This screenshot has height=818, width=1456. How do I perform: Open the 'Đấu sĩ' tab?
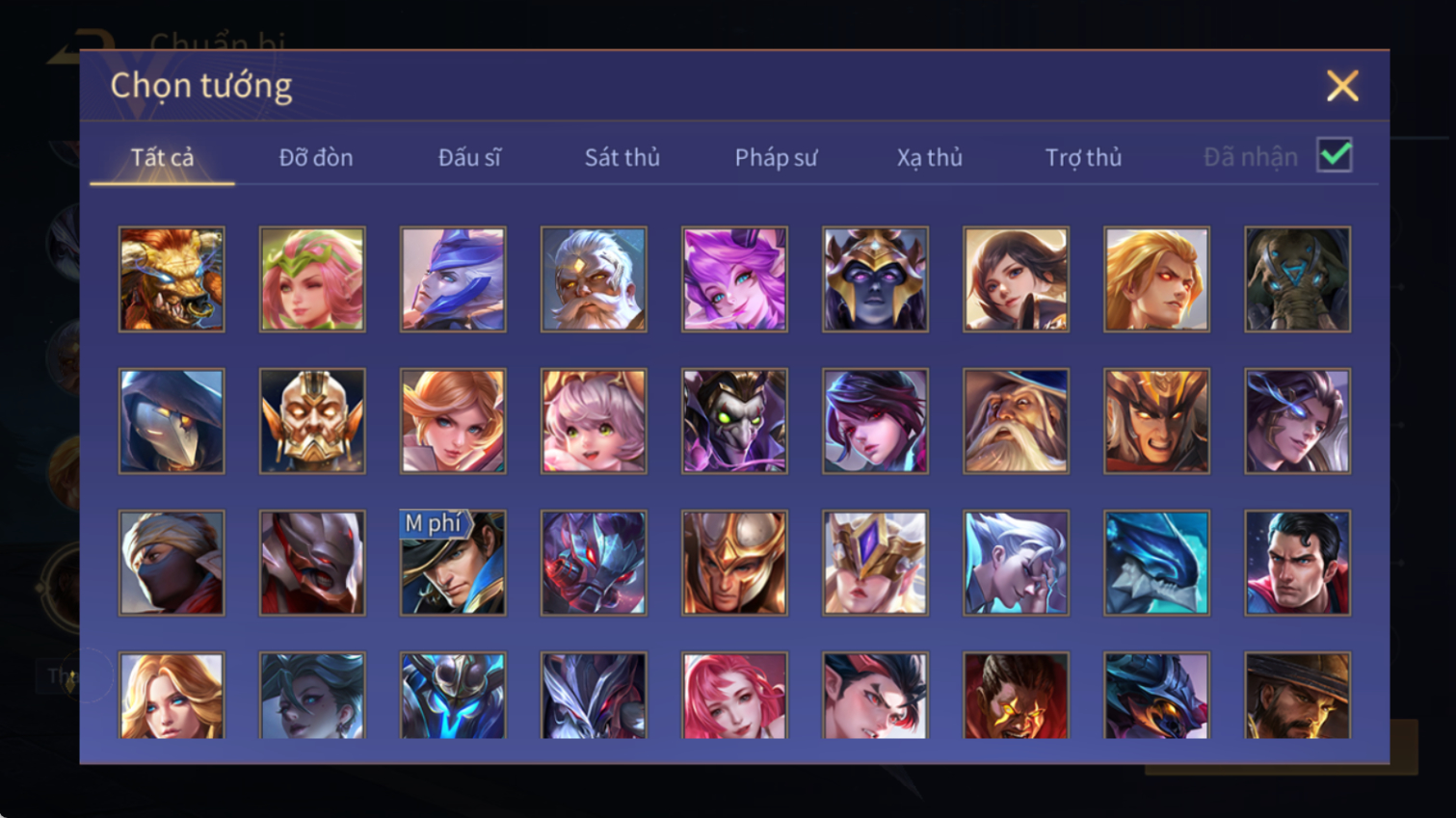click(x=469, y=157)
